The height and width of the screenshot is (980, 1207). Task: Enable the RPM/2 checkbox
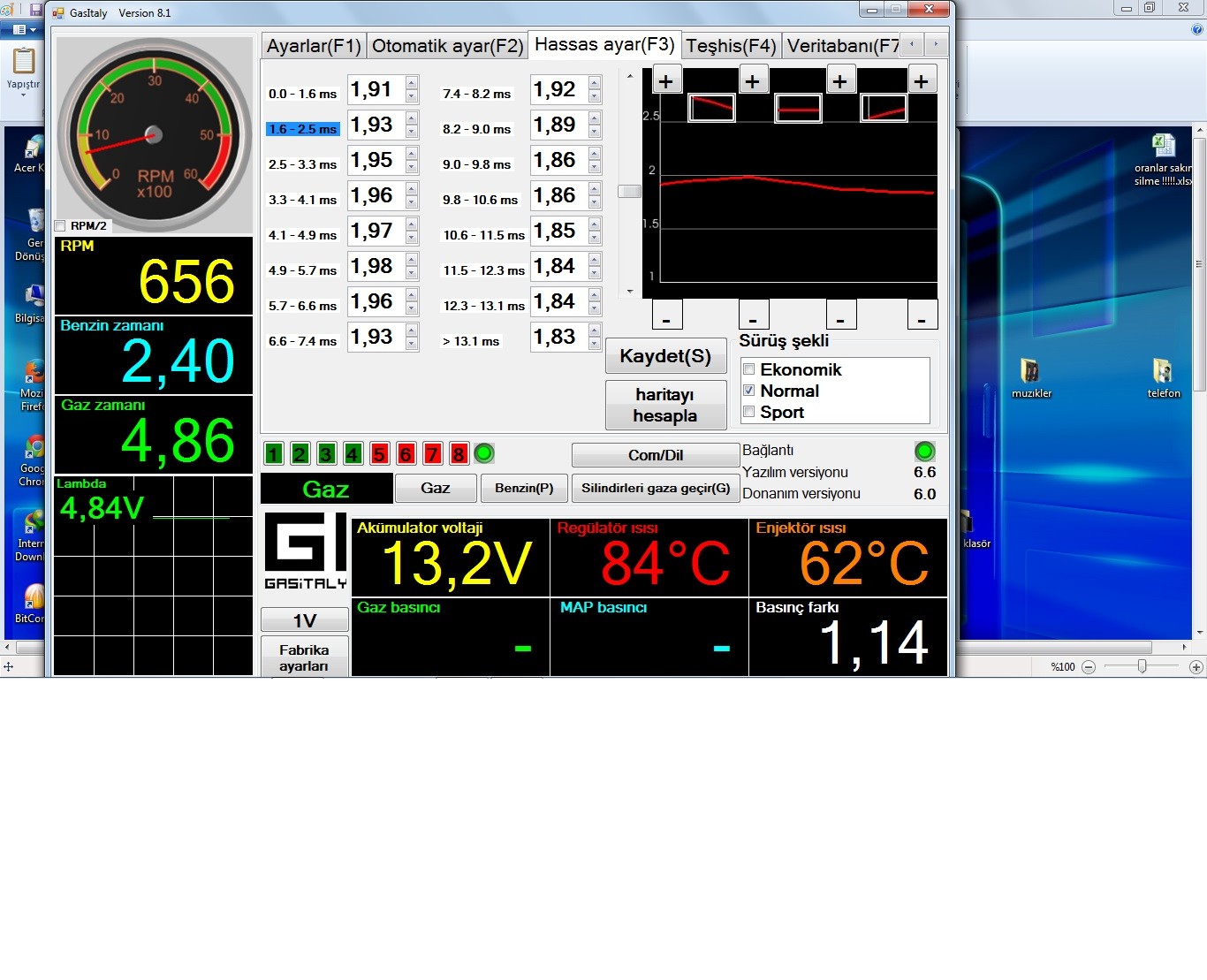point(61,226)
